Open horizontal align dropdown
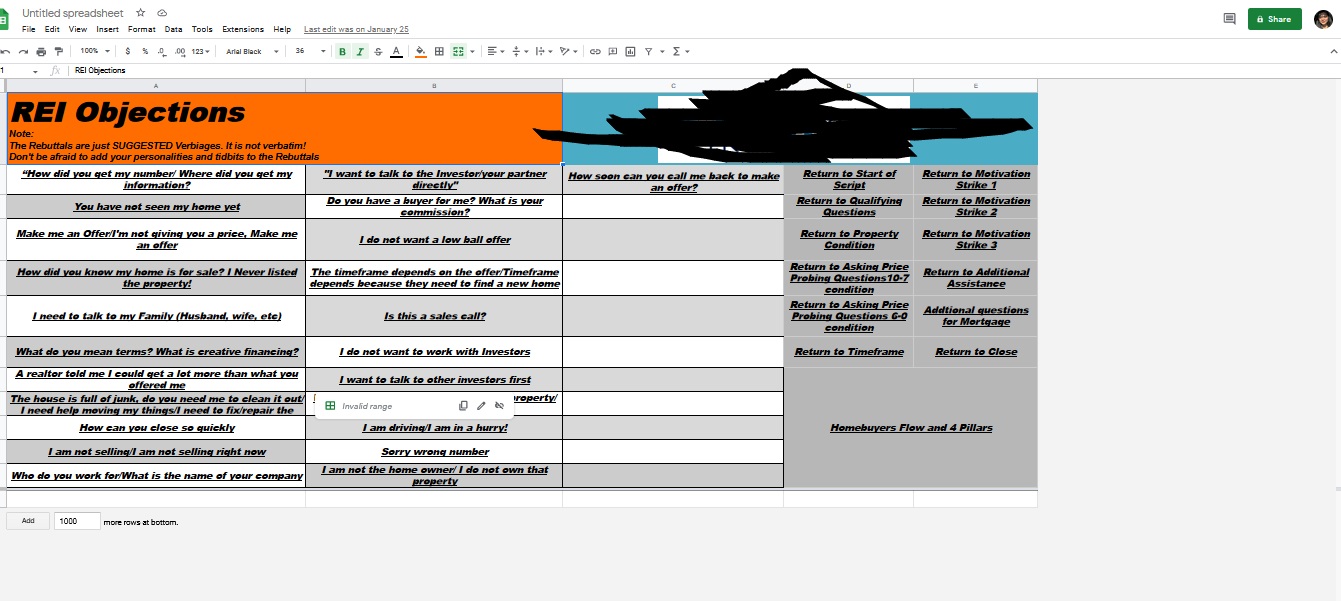This screenshot has width=1341, height=601. tap(495, 51)
